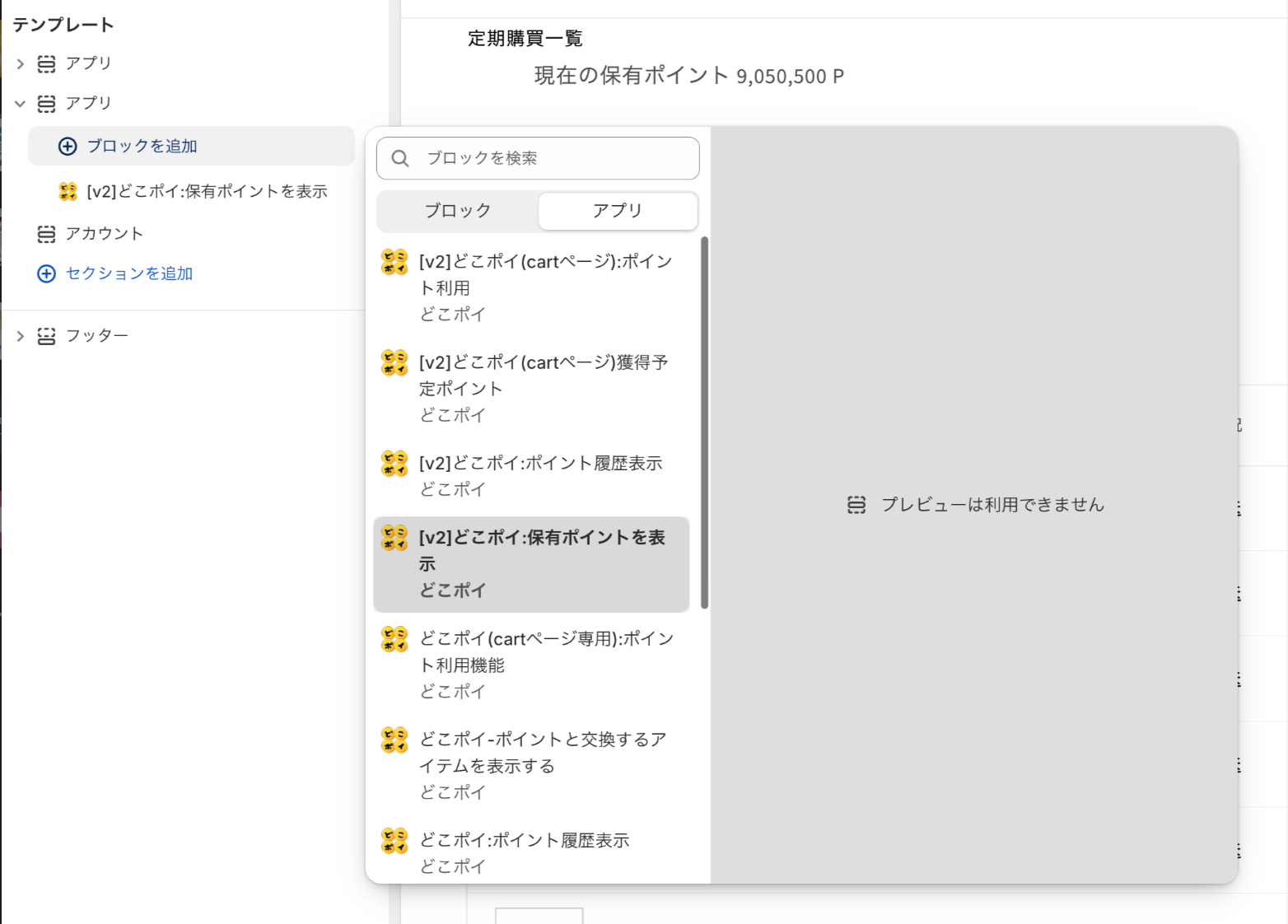Click the icon of どこポイ-ポイントと交換するアイテム block
The image size is (1288, 924).
[394, 740]
